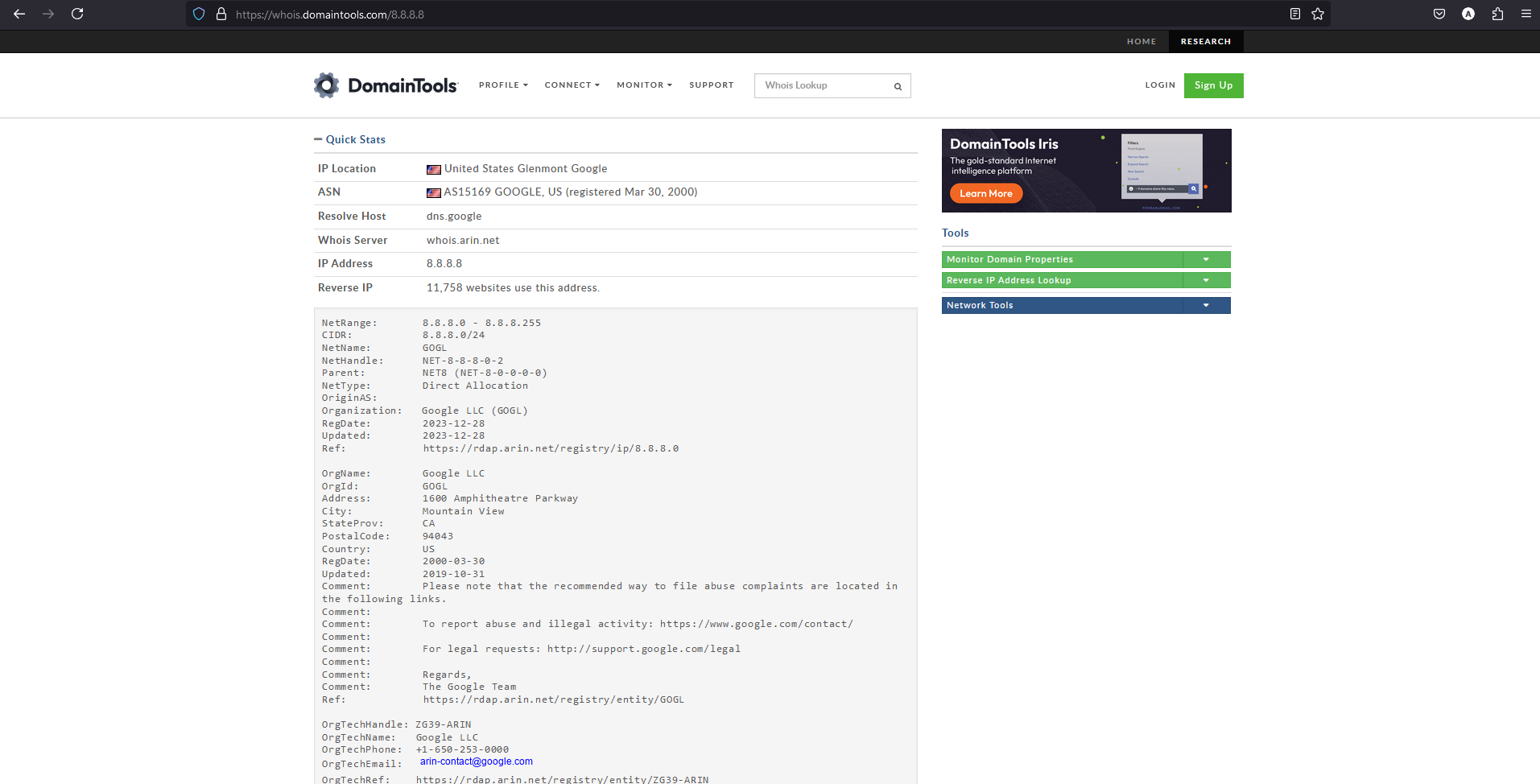
Task: Open the CONNECT menu
Action: (572, 85)
